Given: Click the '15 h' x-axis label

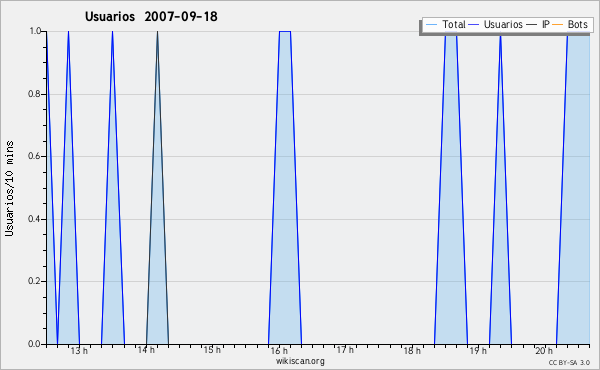Looking at the screenshot, I should point(212,350).
